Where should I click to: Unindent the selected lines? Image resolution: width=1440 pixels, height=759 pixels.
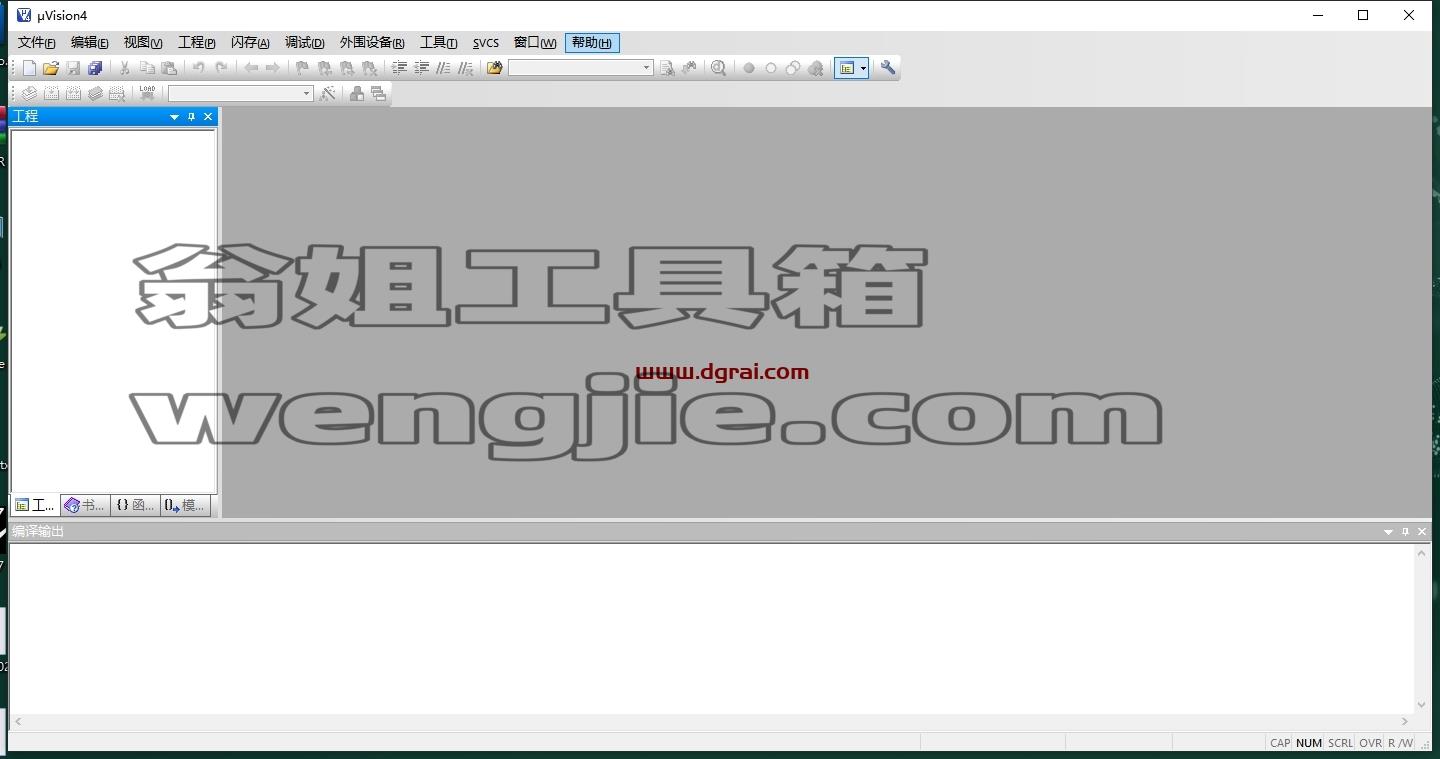(x=421, y=68)
